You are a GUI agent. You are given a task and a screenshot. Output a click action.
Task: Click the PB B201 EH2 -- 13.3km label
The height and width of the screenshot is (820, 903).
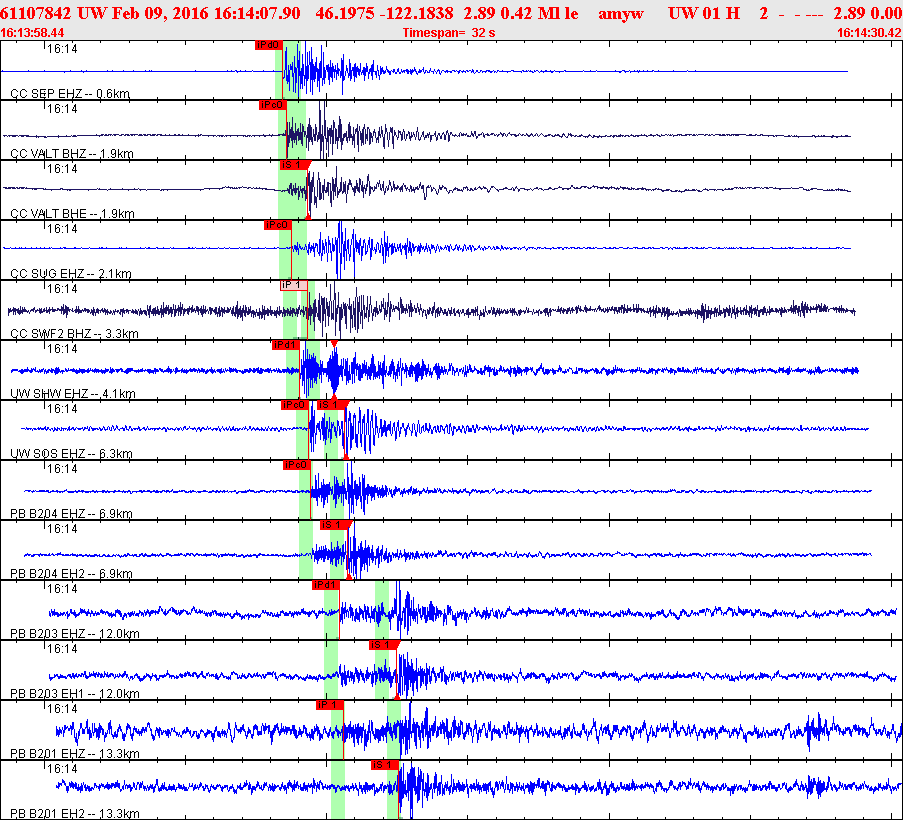tap(75, 813)
